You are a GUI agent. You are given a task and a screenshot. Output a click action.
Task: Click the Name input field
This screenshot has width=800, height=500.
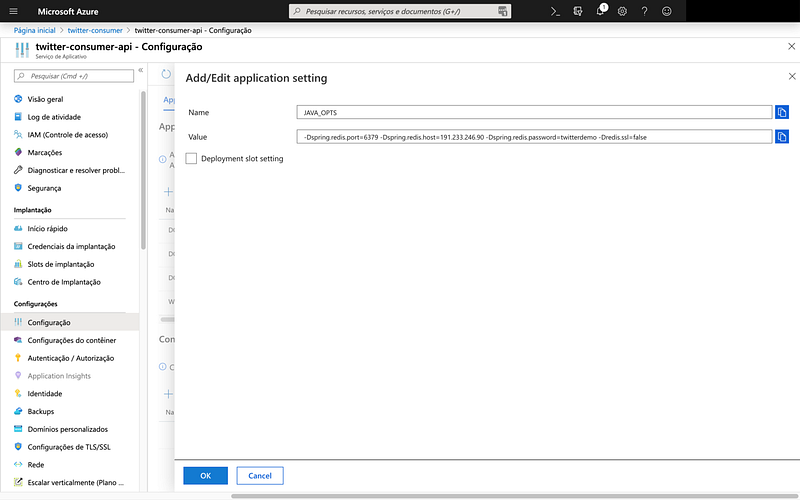click(534, 112)
